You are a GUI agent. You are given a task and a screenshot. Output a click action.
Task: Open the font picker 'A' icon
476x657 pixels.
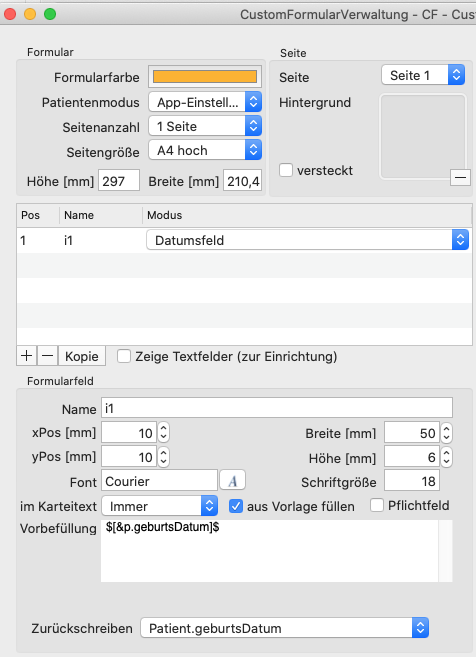(x=233, y=480)
